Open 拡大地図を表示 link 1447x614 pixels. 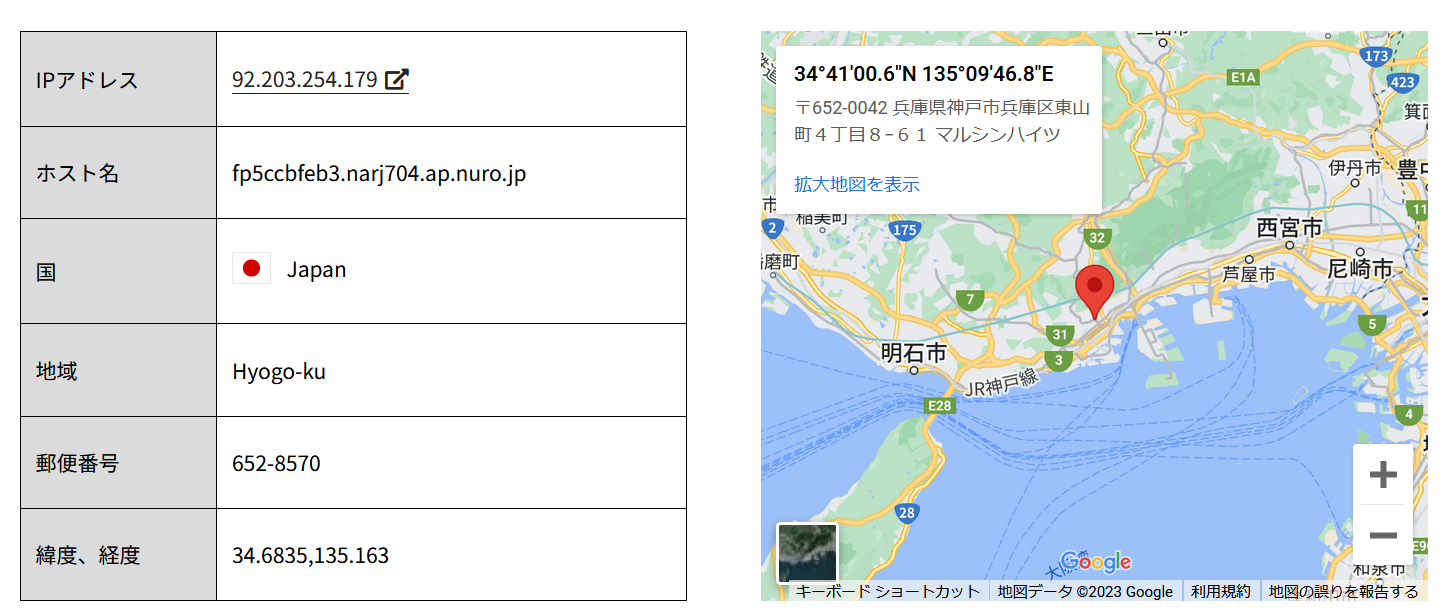[857, 184]
